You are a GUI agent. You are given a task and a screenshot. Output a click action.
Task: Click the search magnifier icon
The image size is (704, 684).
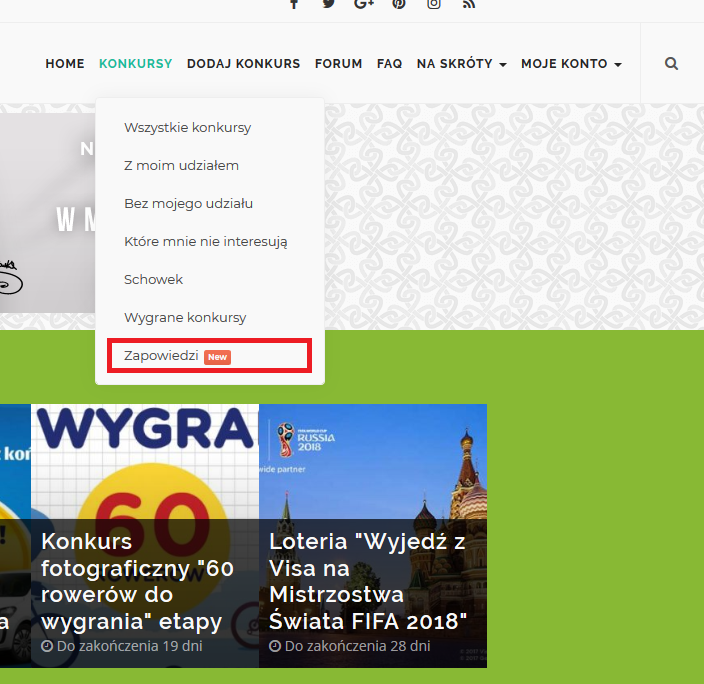(x=671, y=63)
